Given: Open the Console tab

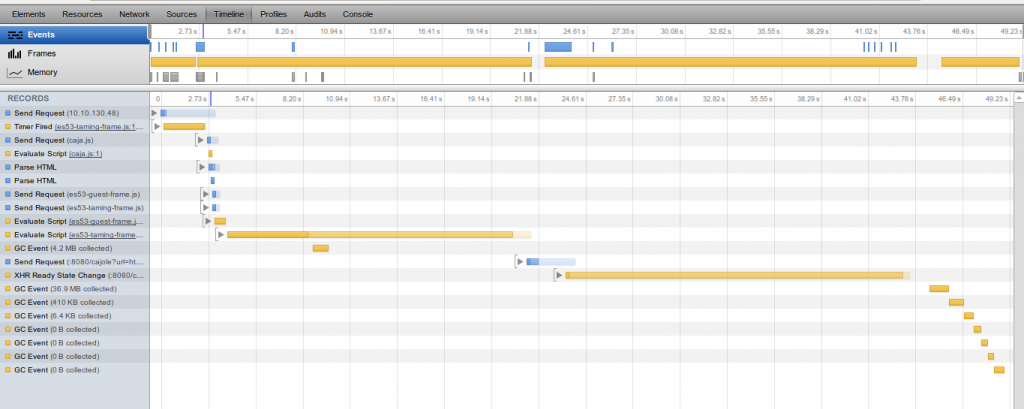Looking at the screenshot, I should pyautogui.click(x=357, y=15).
